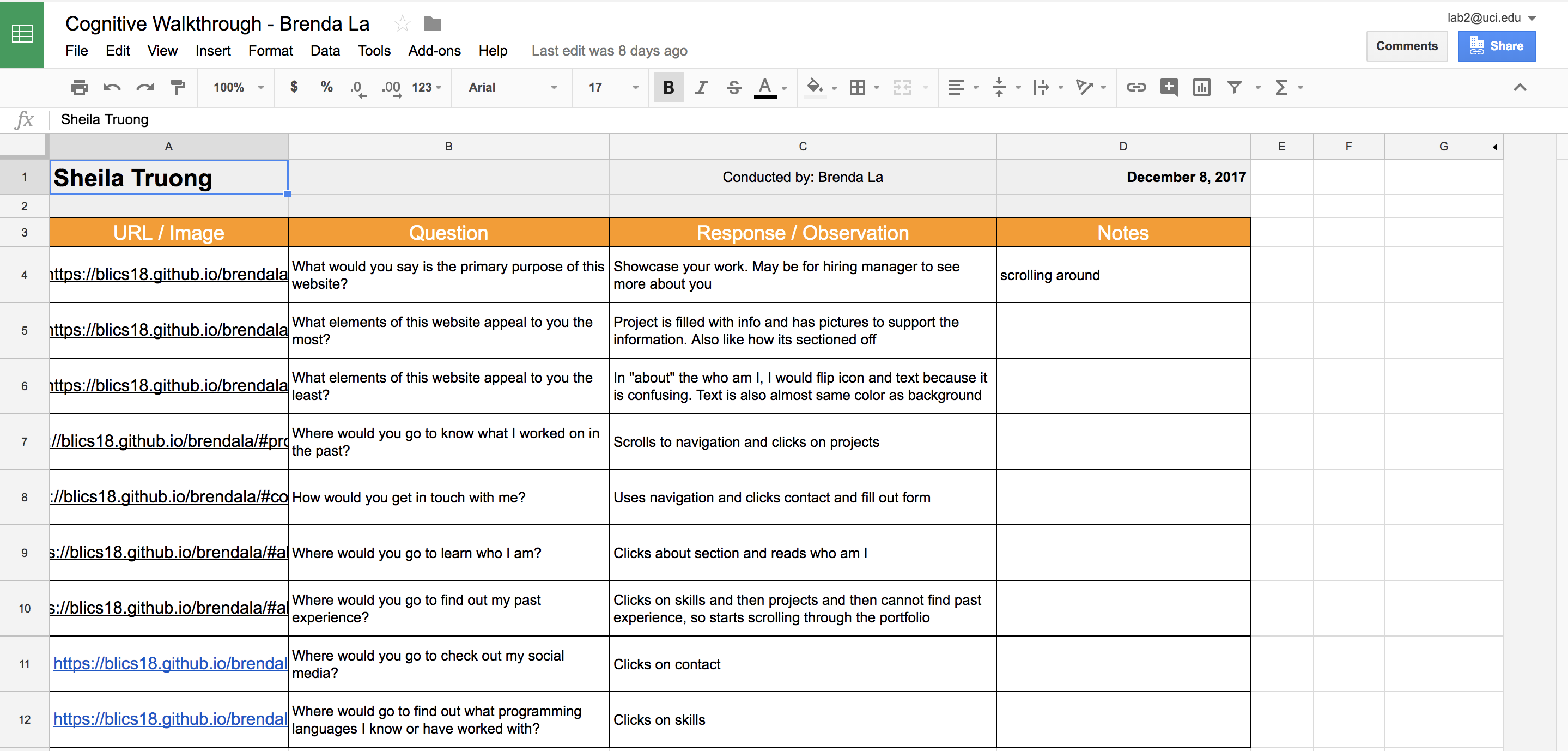This screenshot has height=751, width=1568.
Task: Click the Print icon
Action: point(79,88)
